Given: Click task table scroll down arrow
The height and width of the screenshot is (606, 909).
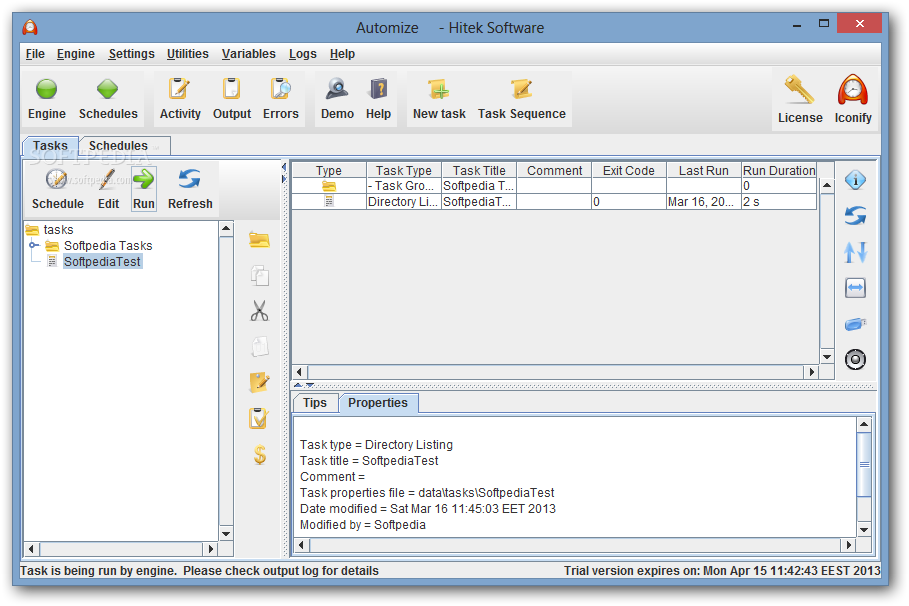Looking at the screenshot, I should pyautogui.click(x=827, y=357).
